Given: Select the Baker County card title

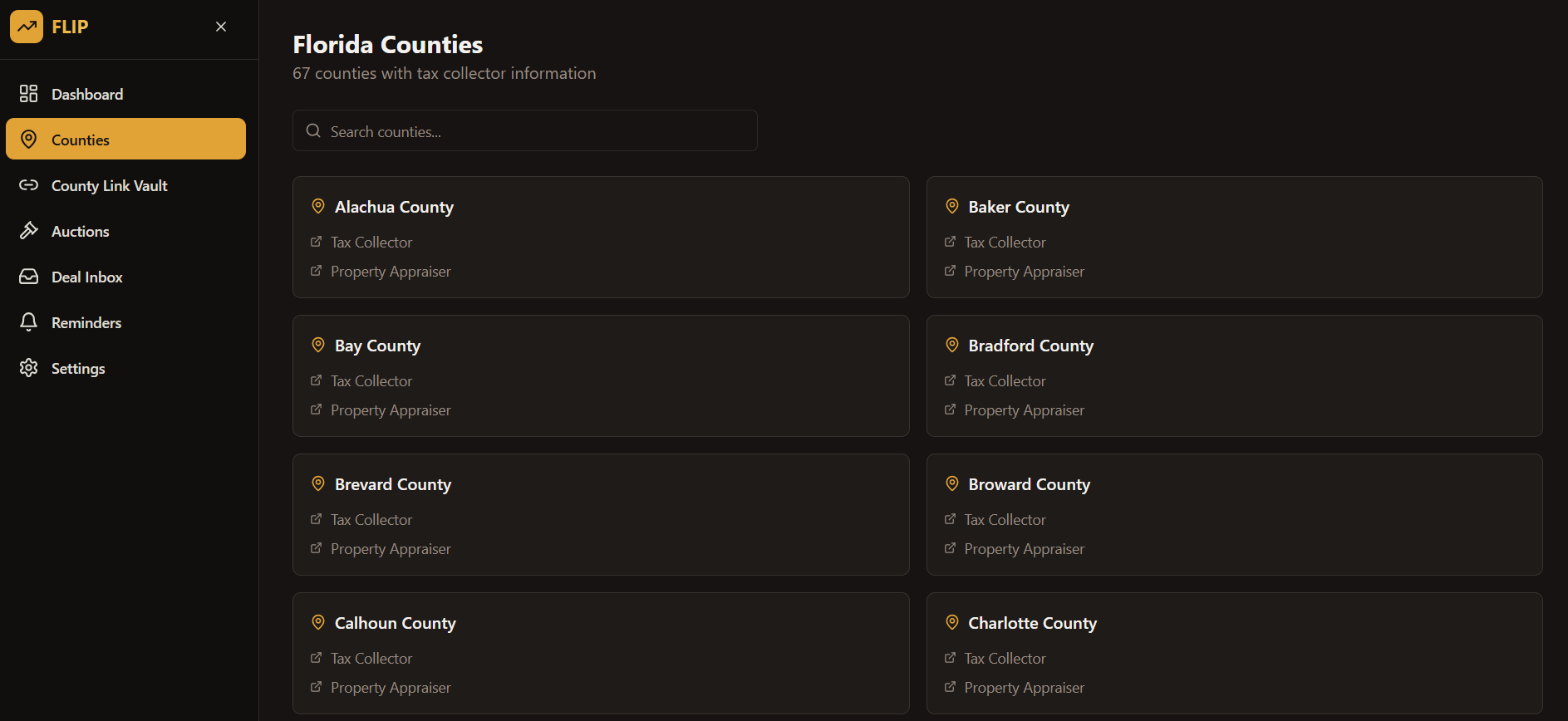Looking at the screenshot, I should pyautogui.click(x=1019, y=207).
